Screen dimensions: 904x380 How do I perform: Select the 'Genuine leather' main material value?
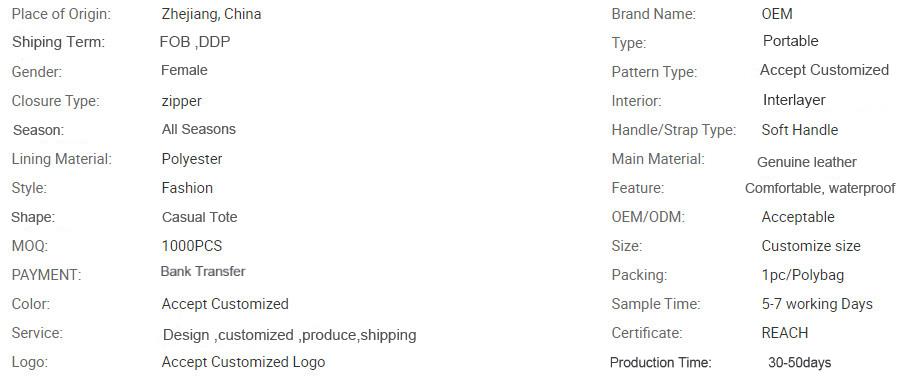tap(807, 163)
